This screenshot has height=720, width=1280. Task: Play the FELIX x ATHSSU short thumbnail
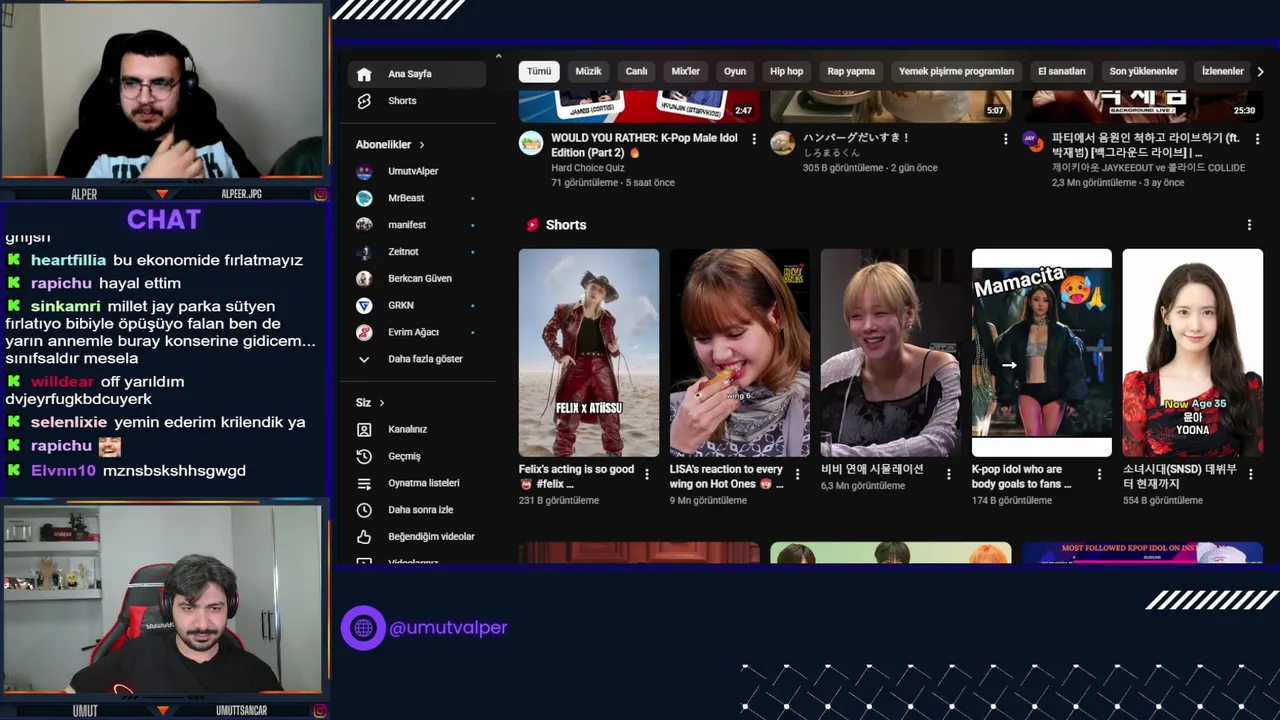click(589, 353)
